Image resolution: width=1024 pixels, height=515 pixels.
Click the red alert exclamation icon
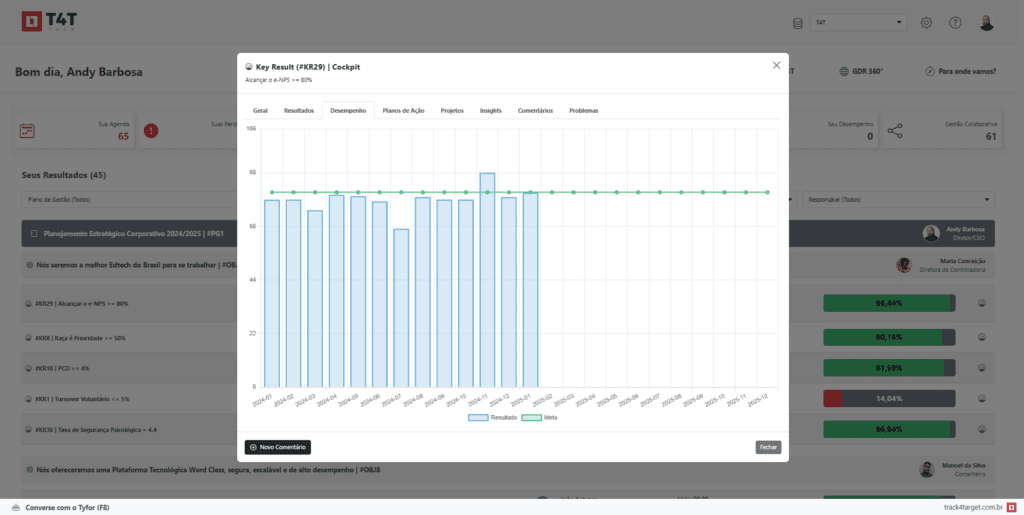tap(151, 131)
